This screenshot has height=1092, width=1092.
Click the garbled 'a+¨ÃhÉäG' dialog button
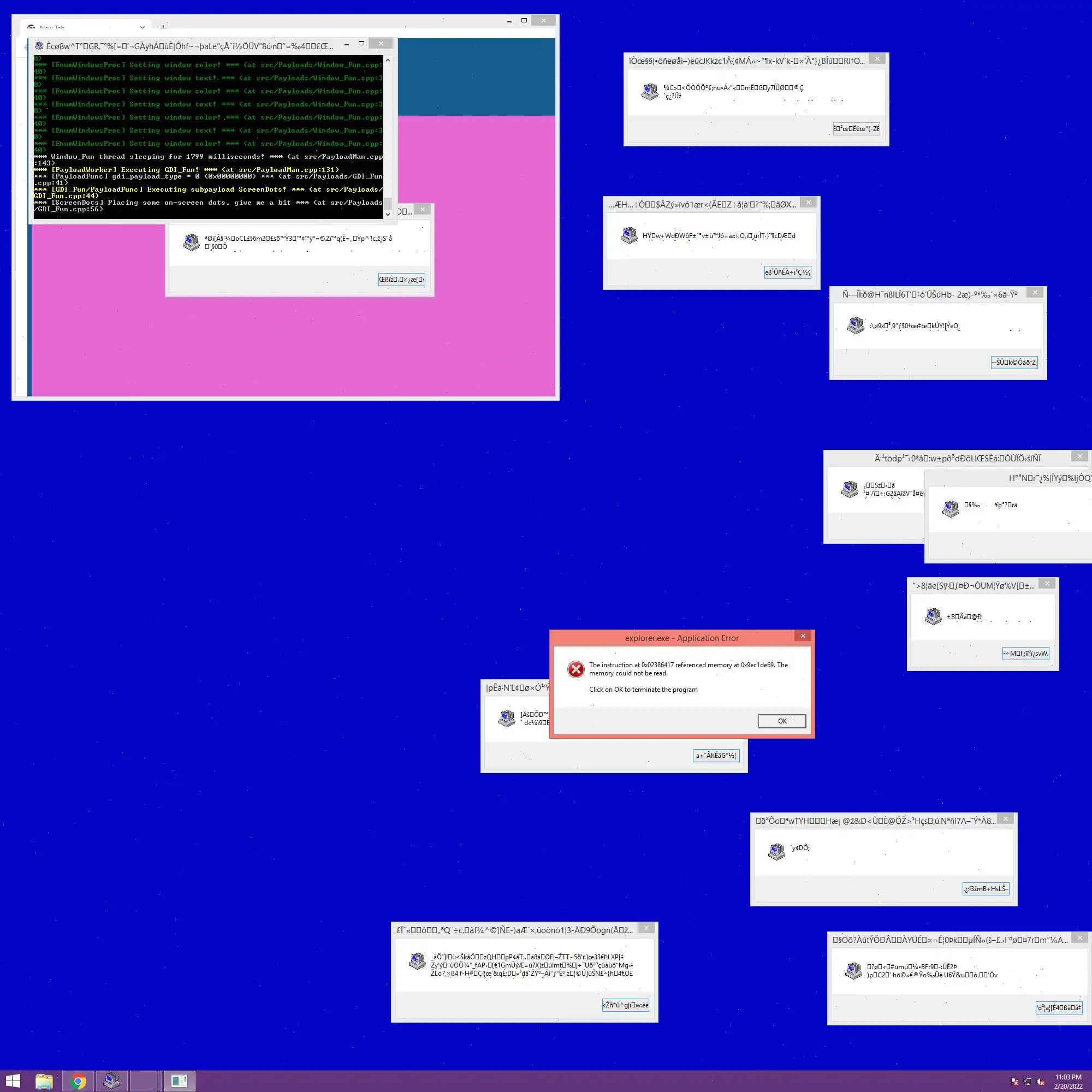click(716, 756)
